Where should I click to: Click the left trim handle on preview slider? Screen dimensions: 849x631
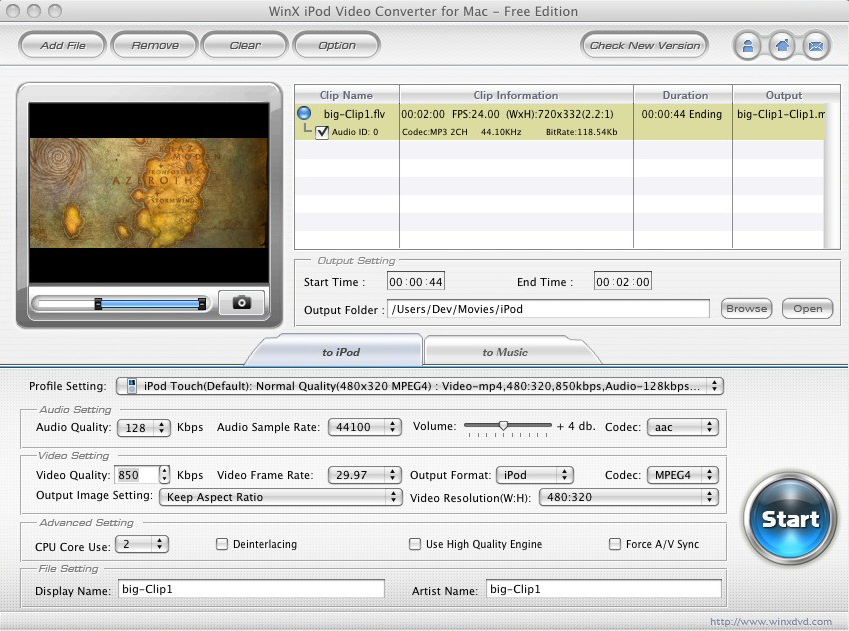point(98,303)
